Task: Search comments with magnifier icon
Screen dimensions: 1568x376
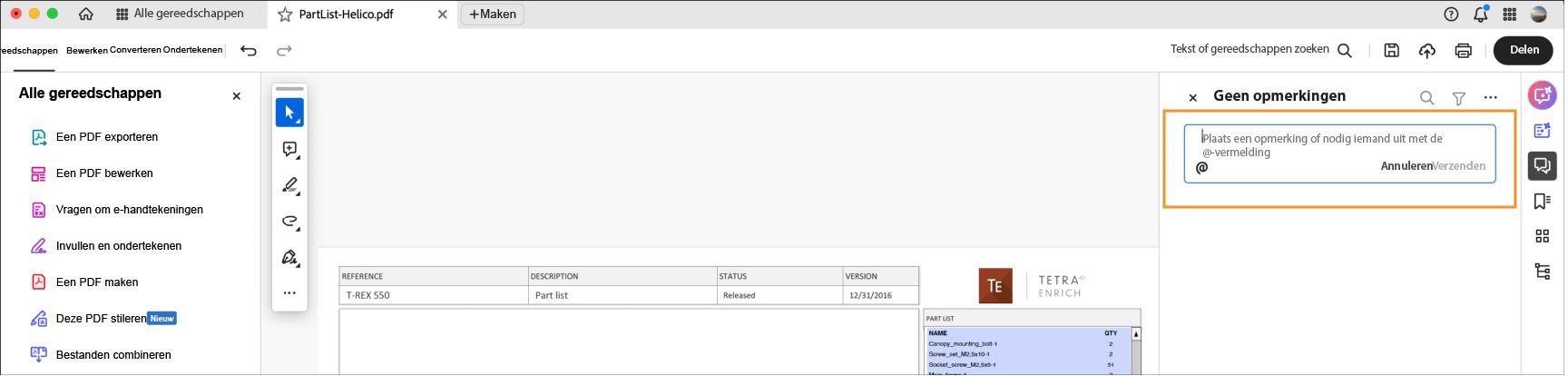Action: [1426, 97]
